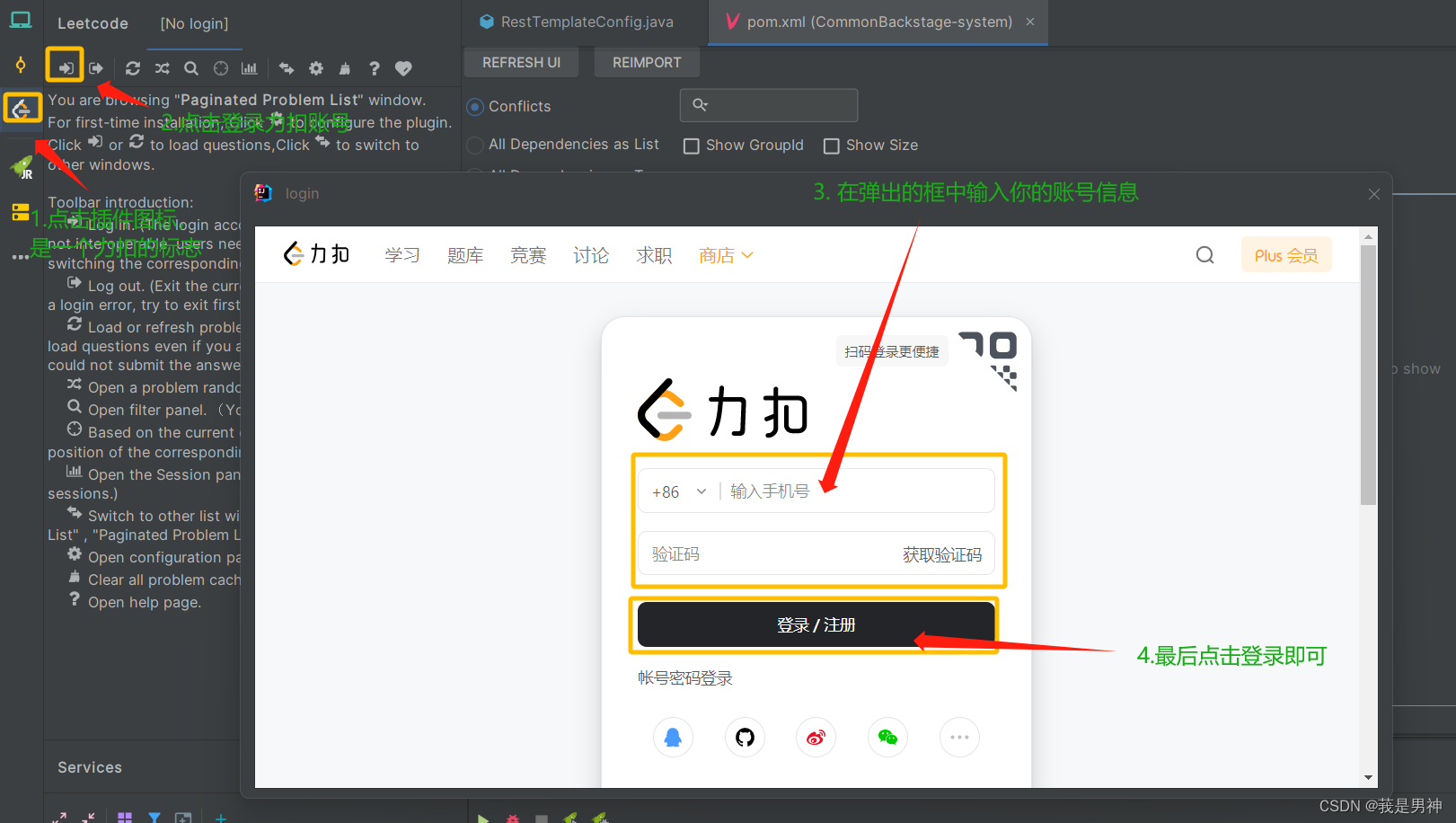Open the 竞赛 nav item
Screen dimensions: 1456x823
pos(528,256)
